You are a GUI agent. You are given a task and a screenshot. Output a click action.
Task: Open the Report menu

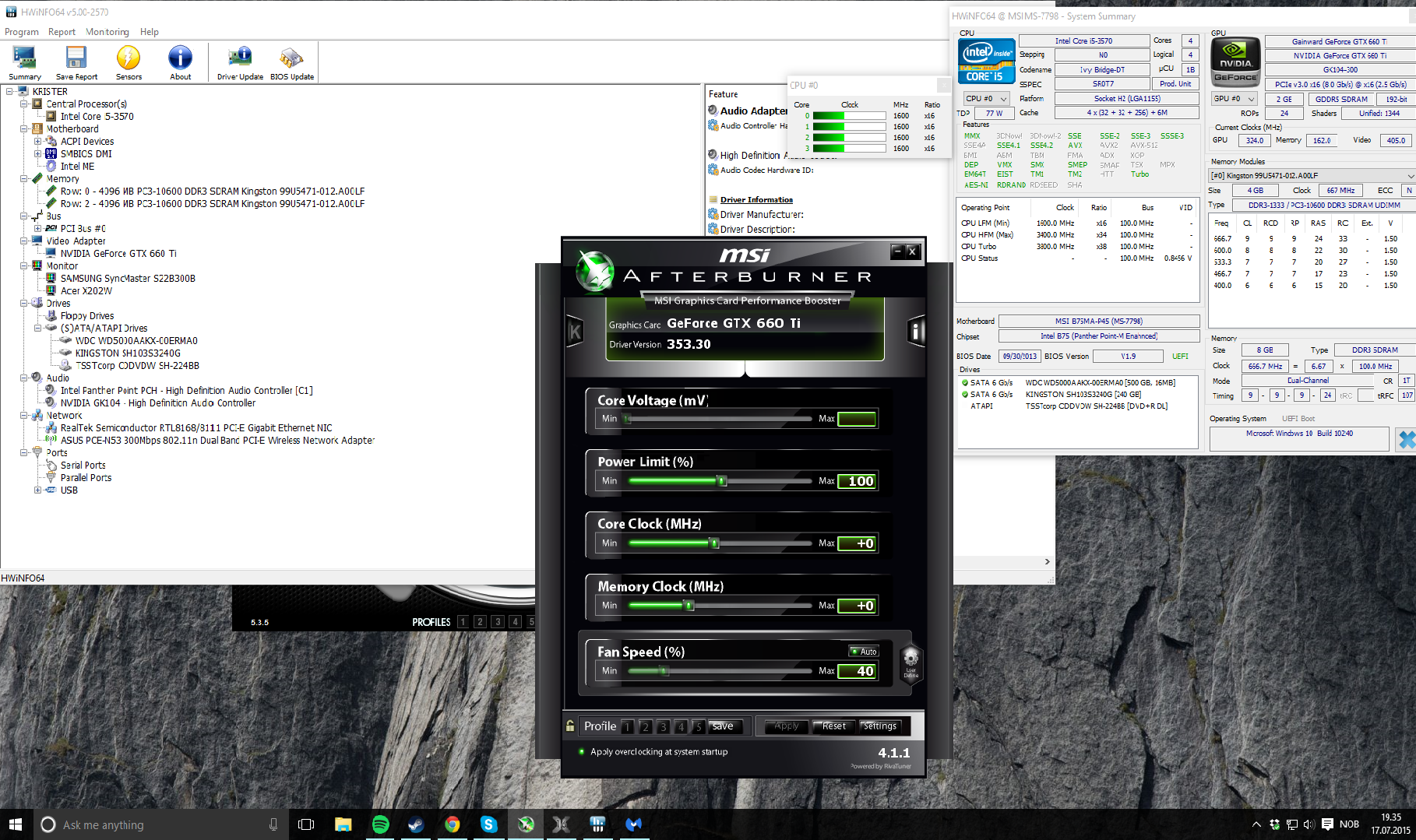[x=62, y=32]
